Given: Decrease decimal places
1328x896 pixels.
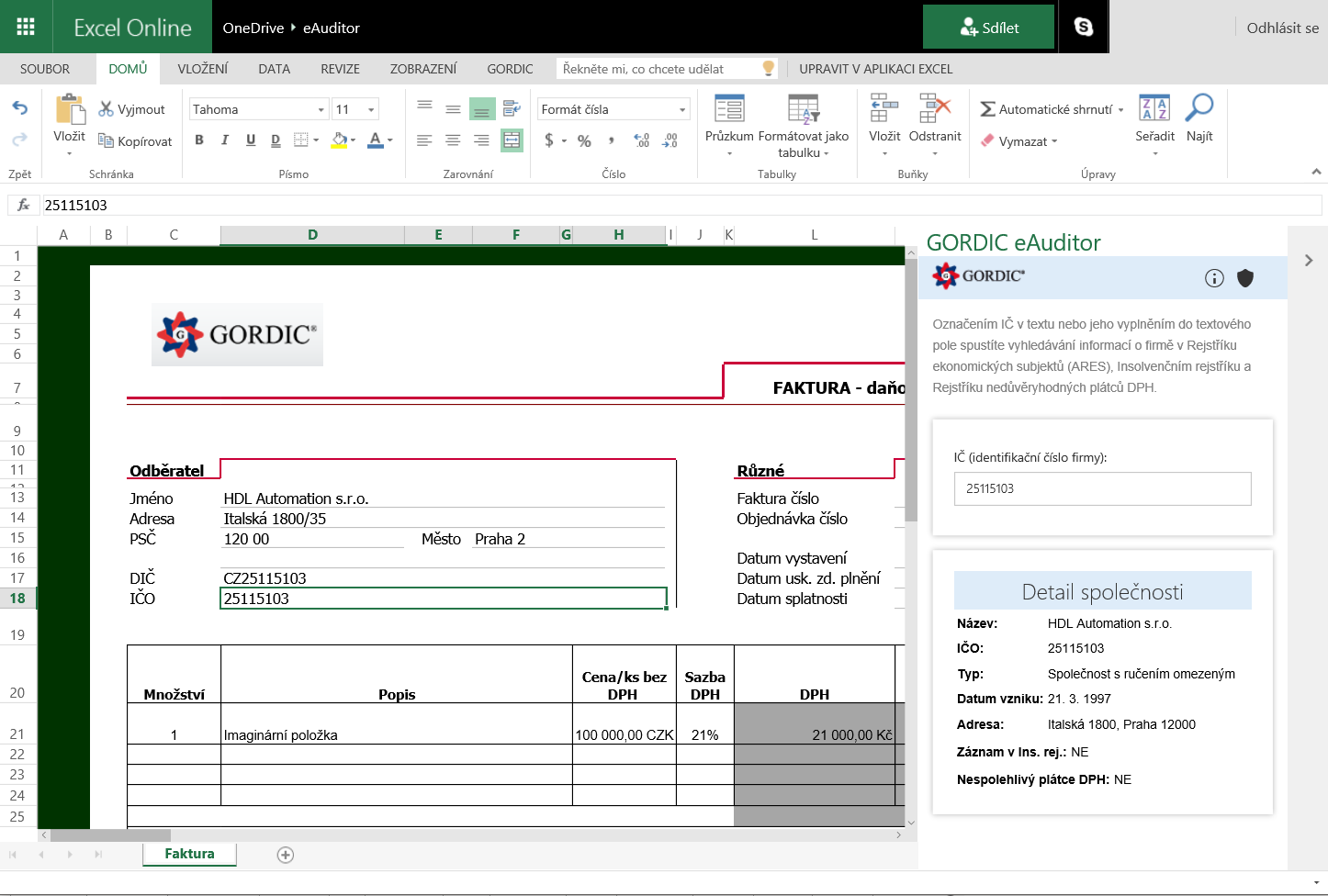Looking at the screenshot, I should pos(670,140).
